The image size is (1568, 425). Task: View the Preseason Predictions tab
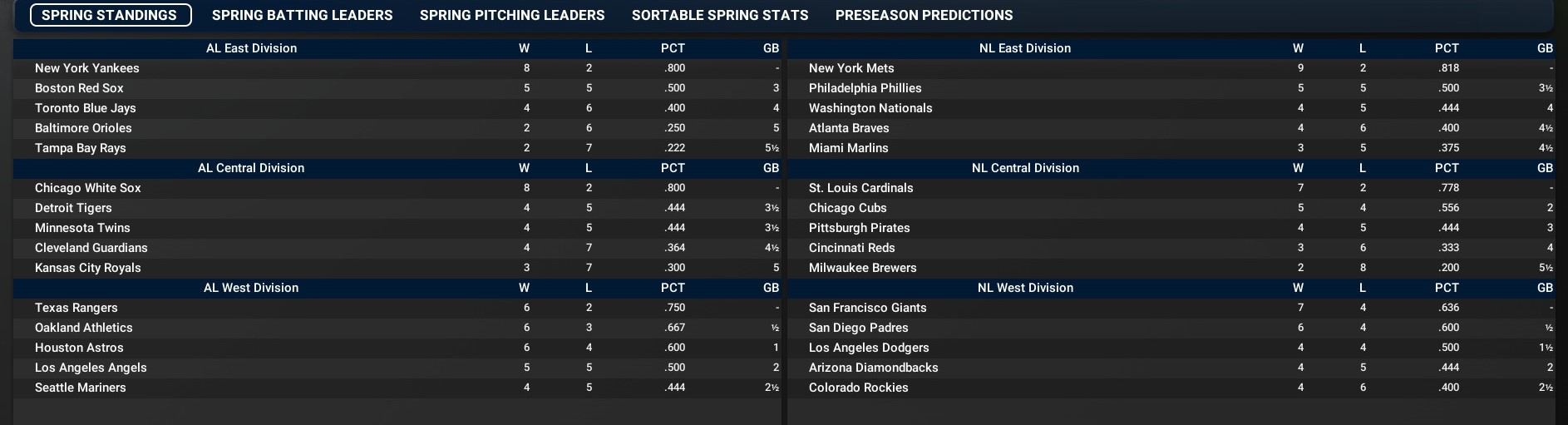[924, 15]
